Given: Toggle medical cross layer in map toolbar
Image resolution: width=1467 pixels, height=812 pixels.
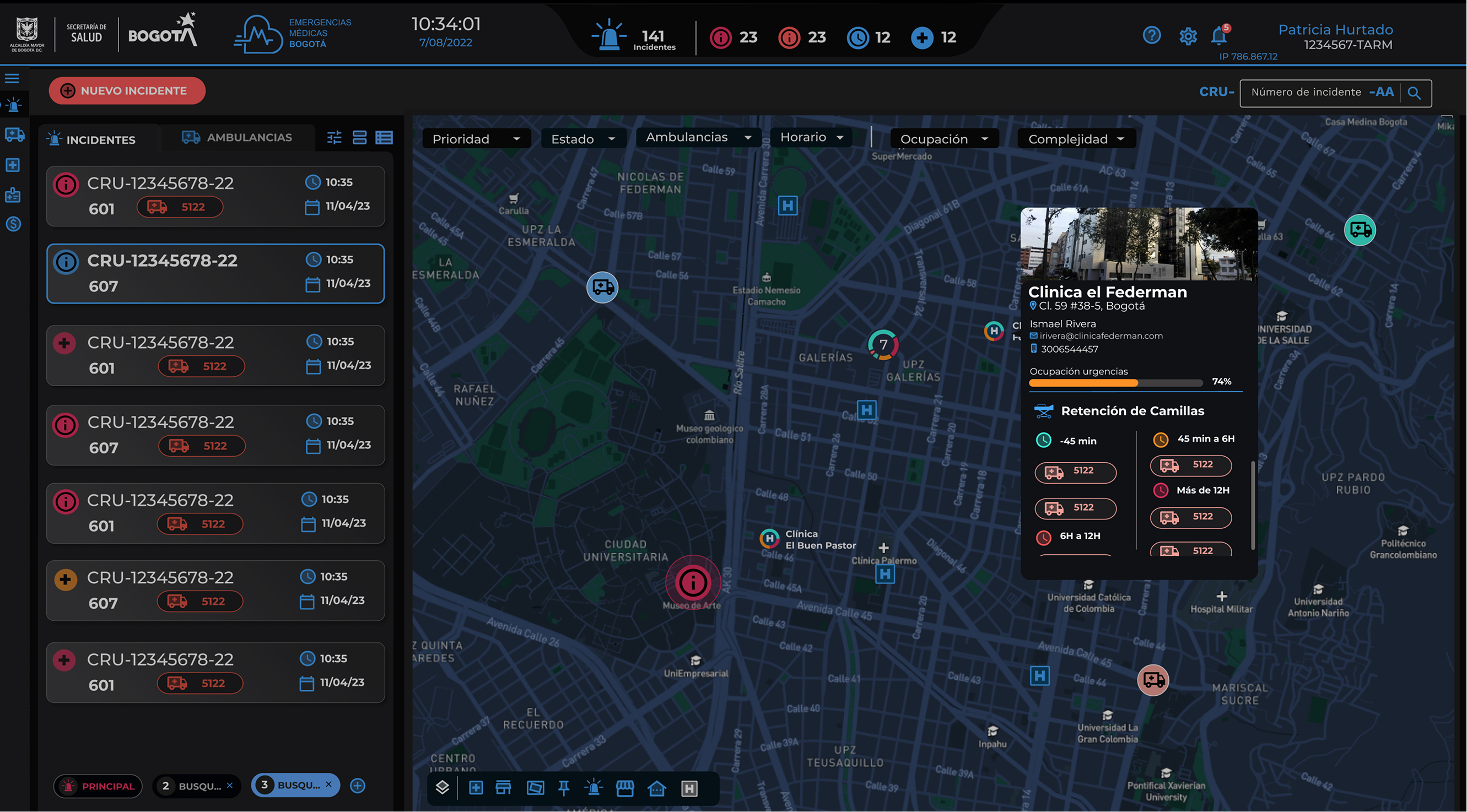Looking at the screenshot, I should pyautogui.click(x=476, y=788).
